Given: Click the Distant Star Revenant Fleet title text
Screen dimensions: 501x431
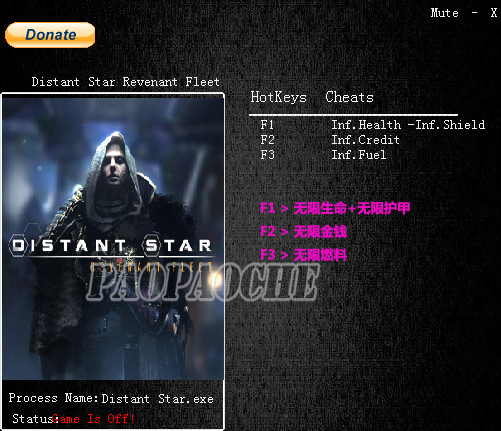Looking at the screenshot, I should pos(126,82).
